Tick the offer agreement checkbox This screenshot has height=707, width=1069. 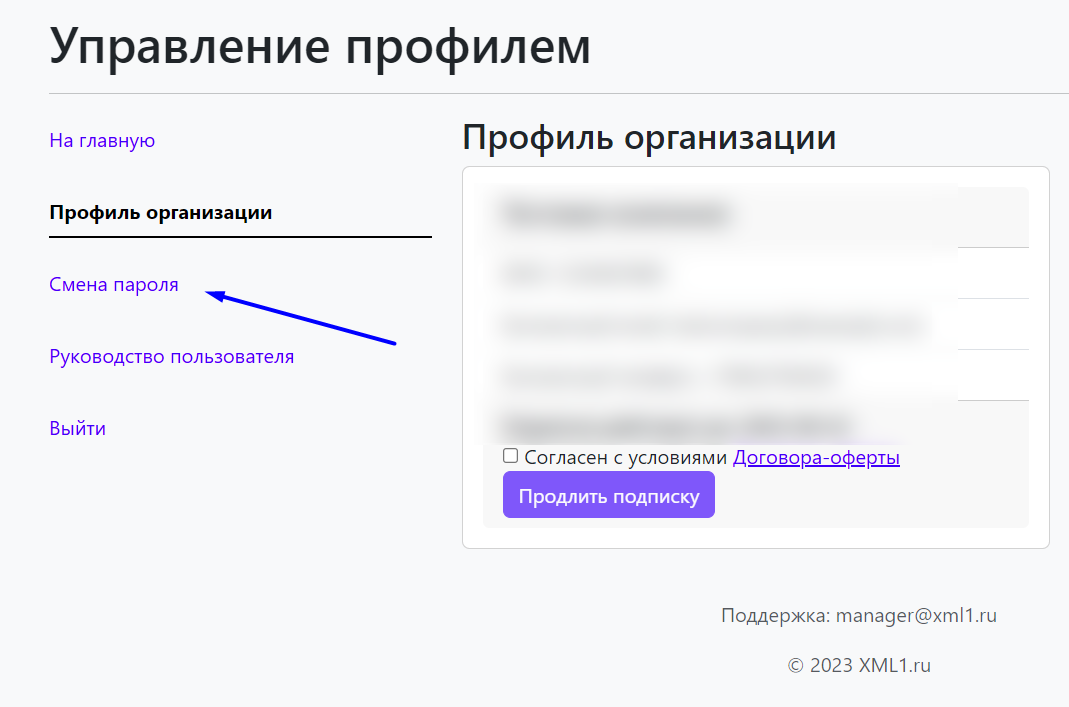click(x=511, y=456)
